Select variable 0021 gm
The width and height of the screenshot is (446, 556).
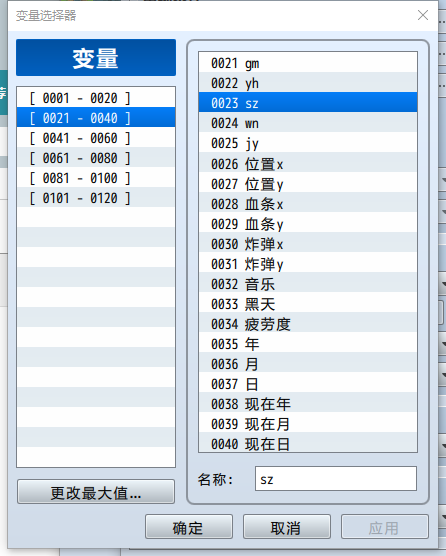308,63
